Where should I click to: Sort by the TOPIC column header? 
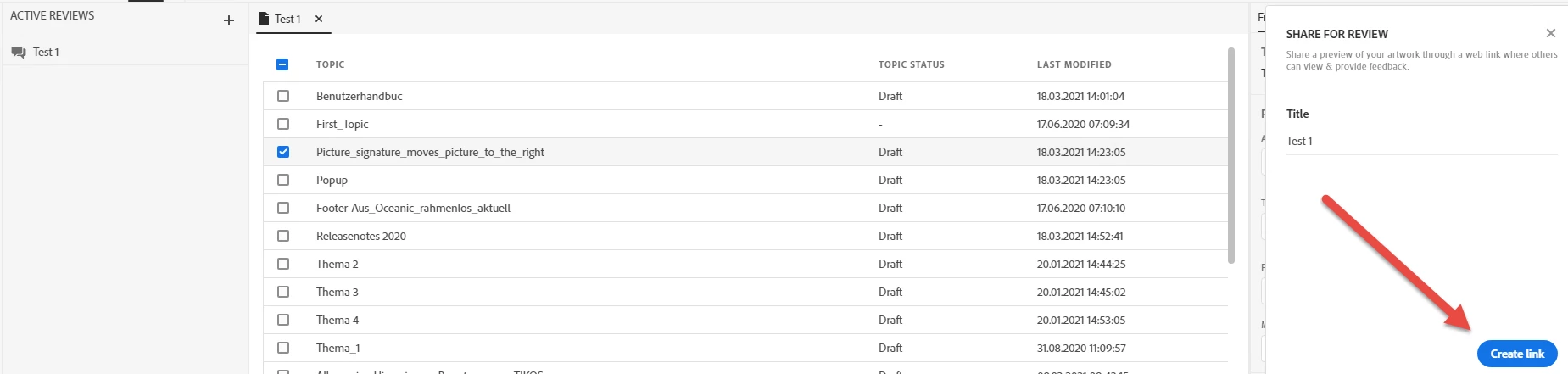coord(330,64)
